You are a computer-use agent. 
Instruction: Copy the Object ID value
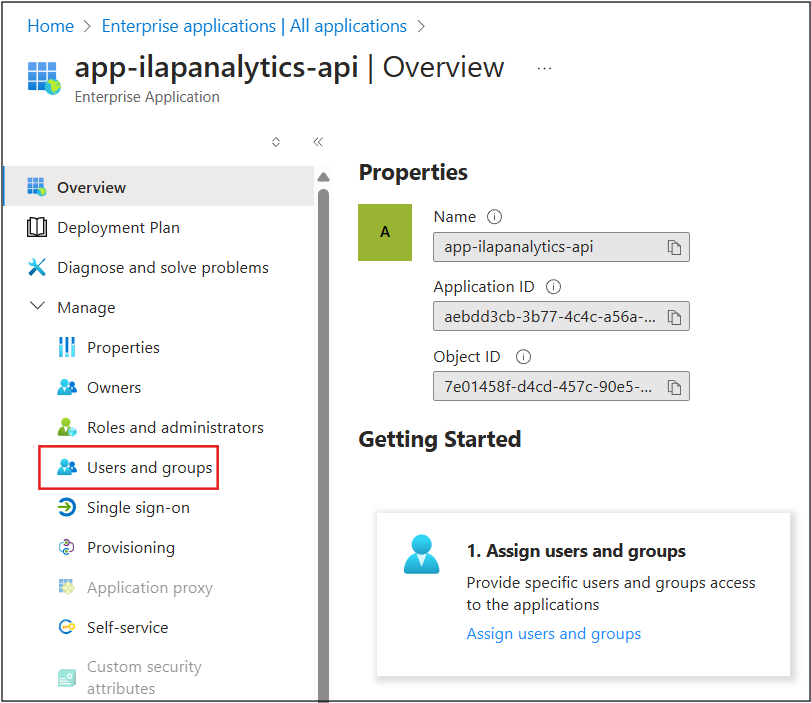[674, 386]
